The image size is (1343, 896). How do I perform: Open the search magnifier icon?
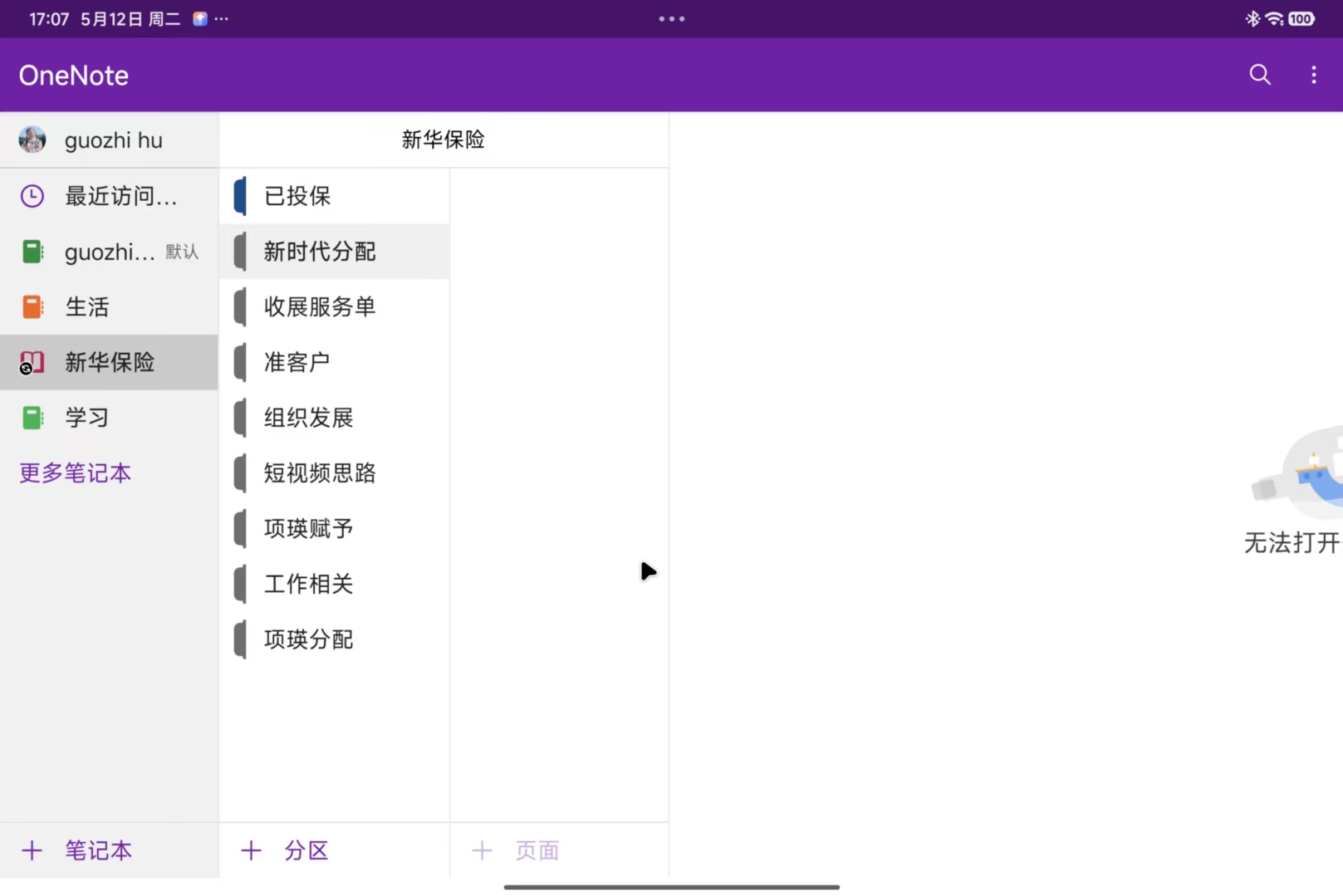[x=1260, y=75]
